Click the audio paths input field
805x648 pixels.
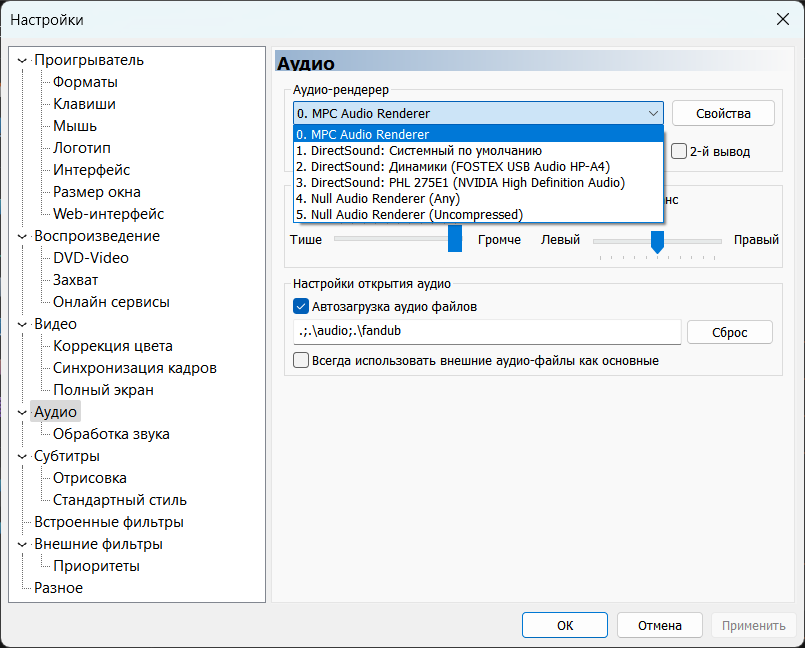tap(486, 332)
